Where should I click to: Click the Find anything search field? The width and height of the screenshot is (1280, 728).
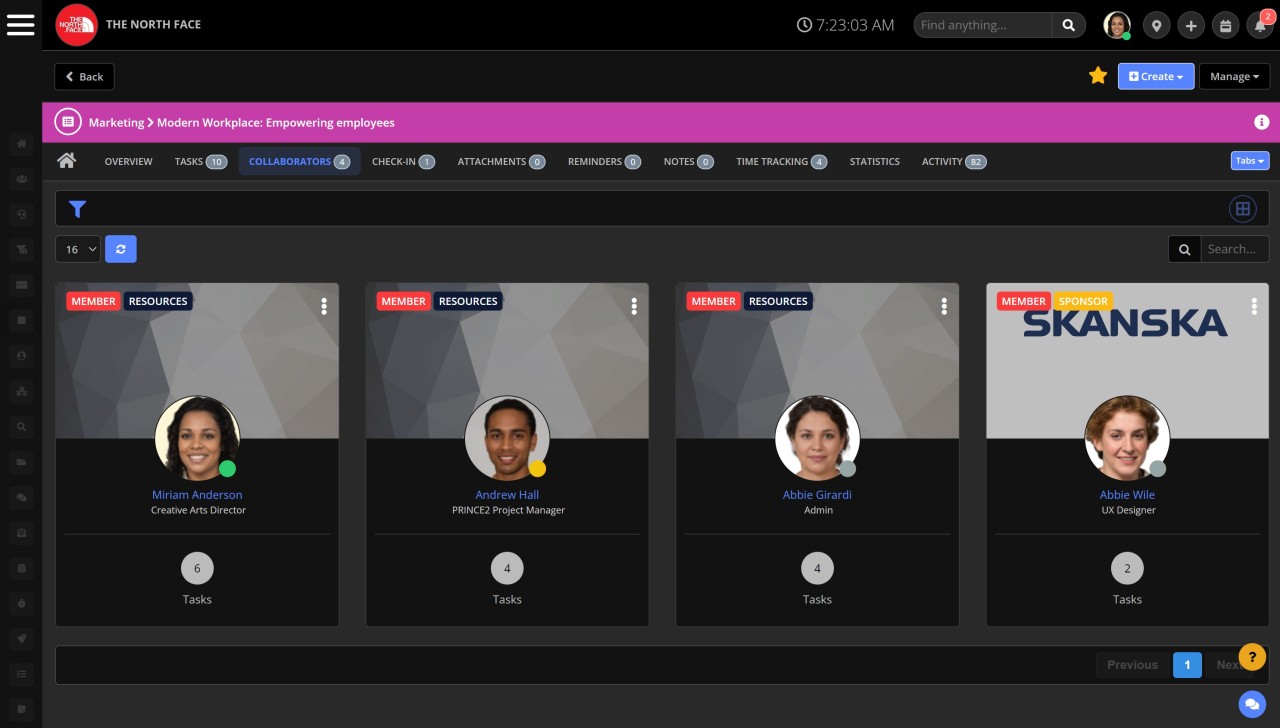(982, 25)
